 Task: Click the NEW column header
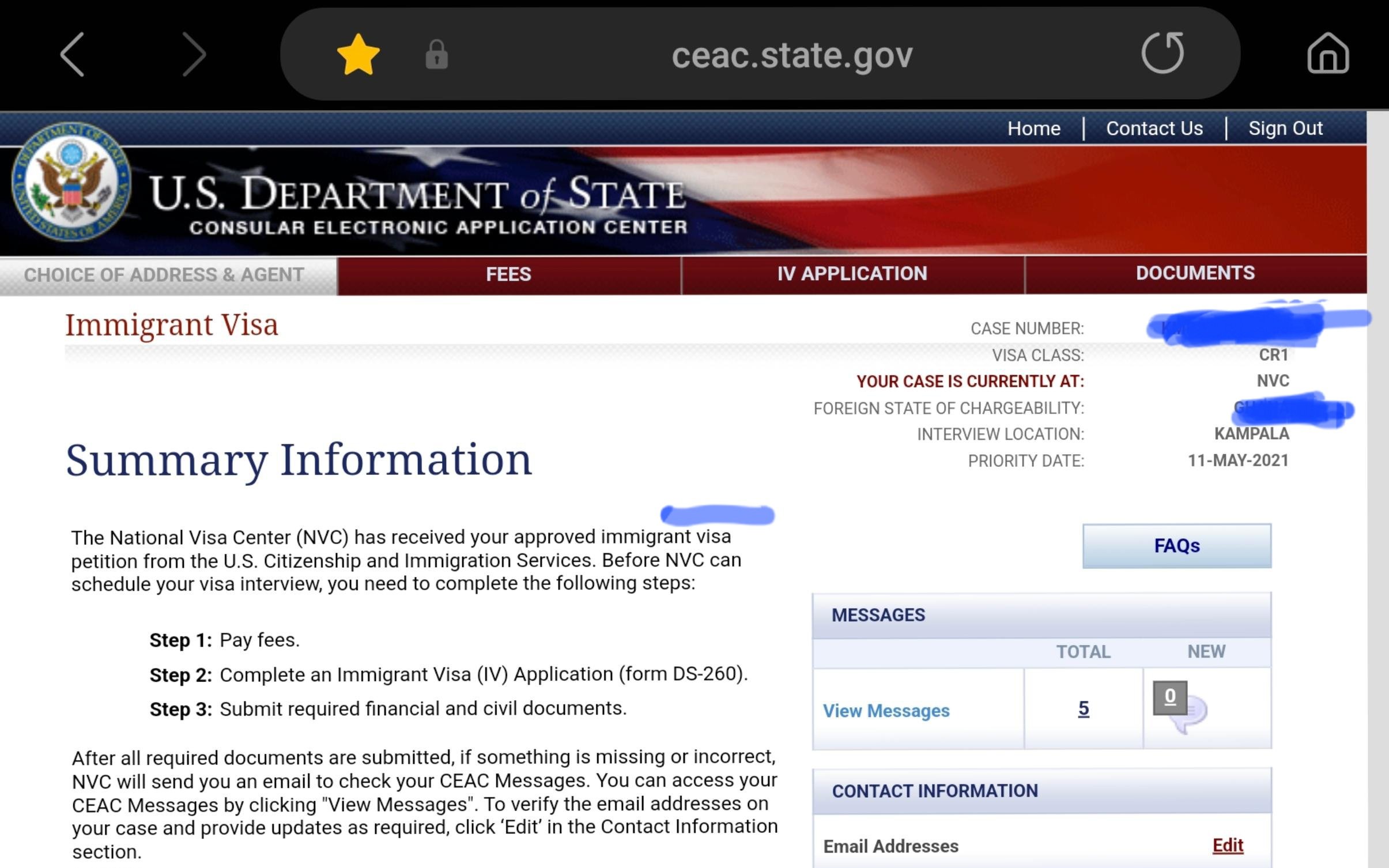(1206, 651)
